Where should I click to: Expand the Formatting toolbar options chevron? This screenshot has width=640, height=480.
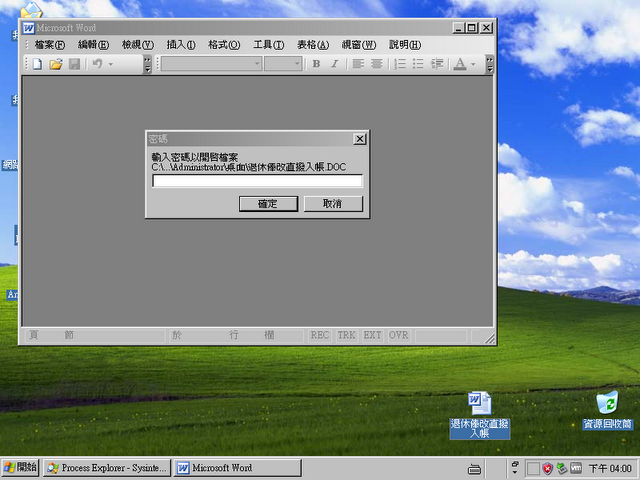[x=489, y=64]
